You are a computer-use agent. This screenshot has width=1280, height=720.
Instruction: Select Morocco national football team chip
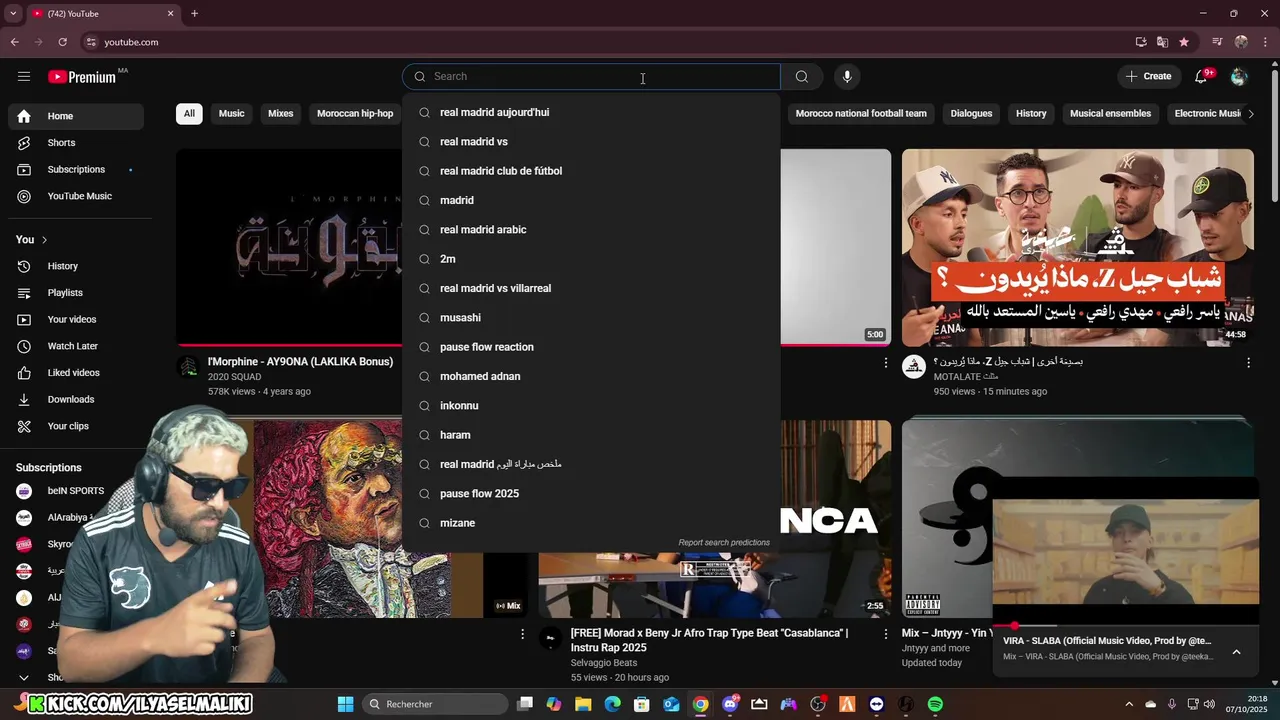pyautogui.click(x=861, y=113)
